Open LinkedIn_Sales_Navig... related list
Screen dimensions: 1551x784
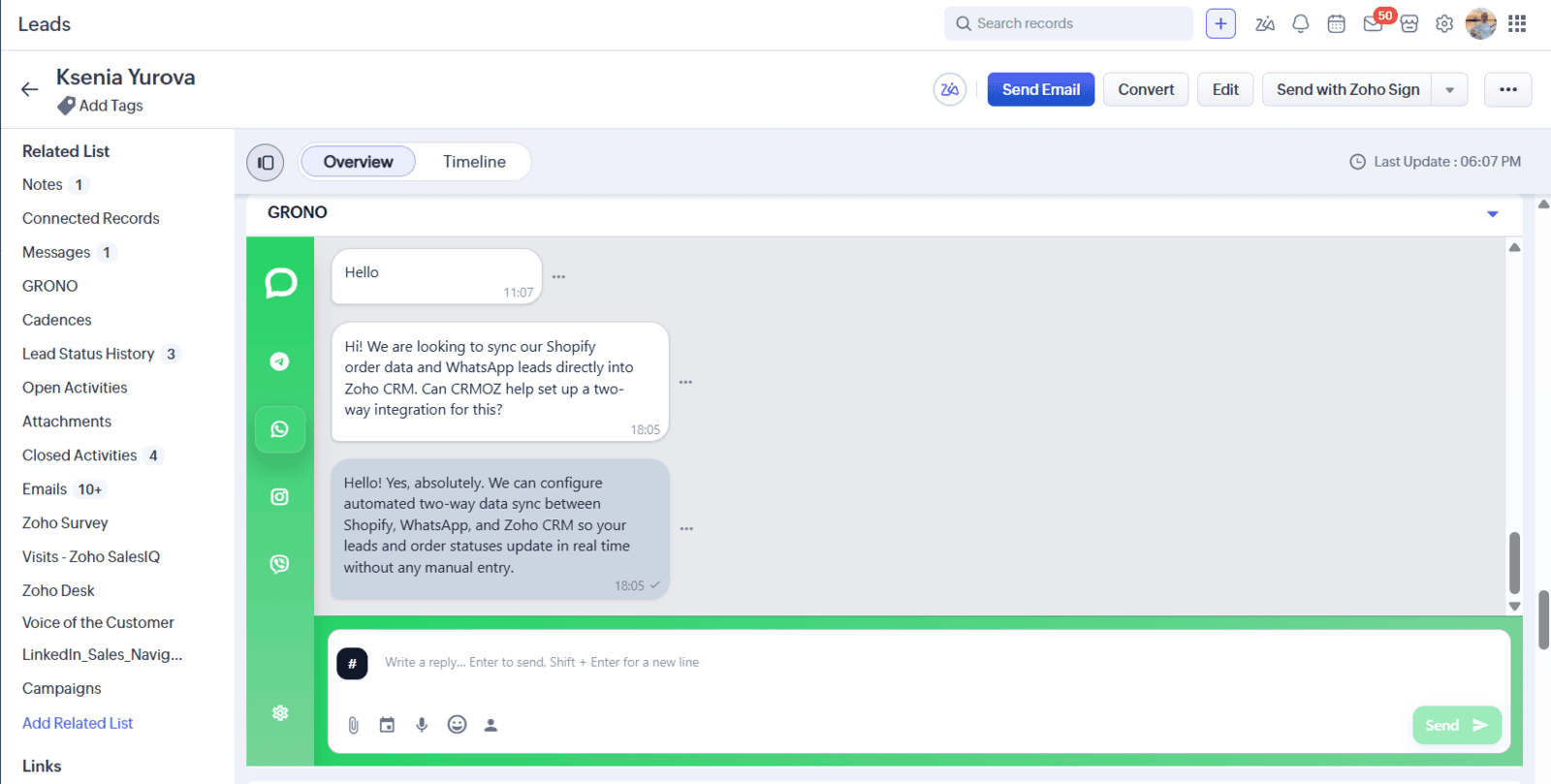[x=103, y=655]
